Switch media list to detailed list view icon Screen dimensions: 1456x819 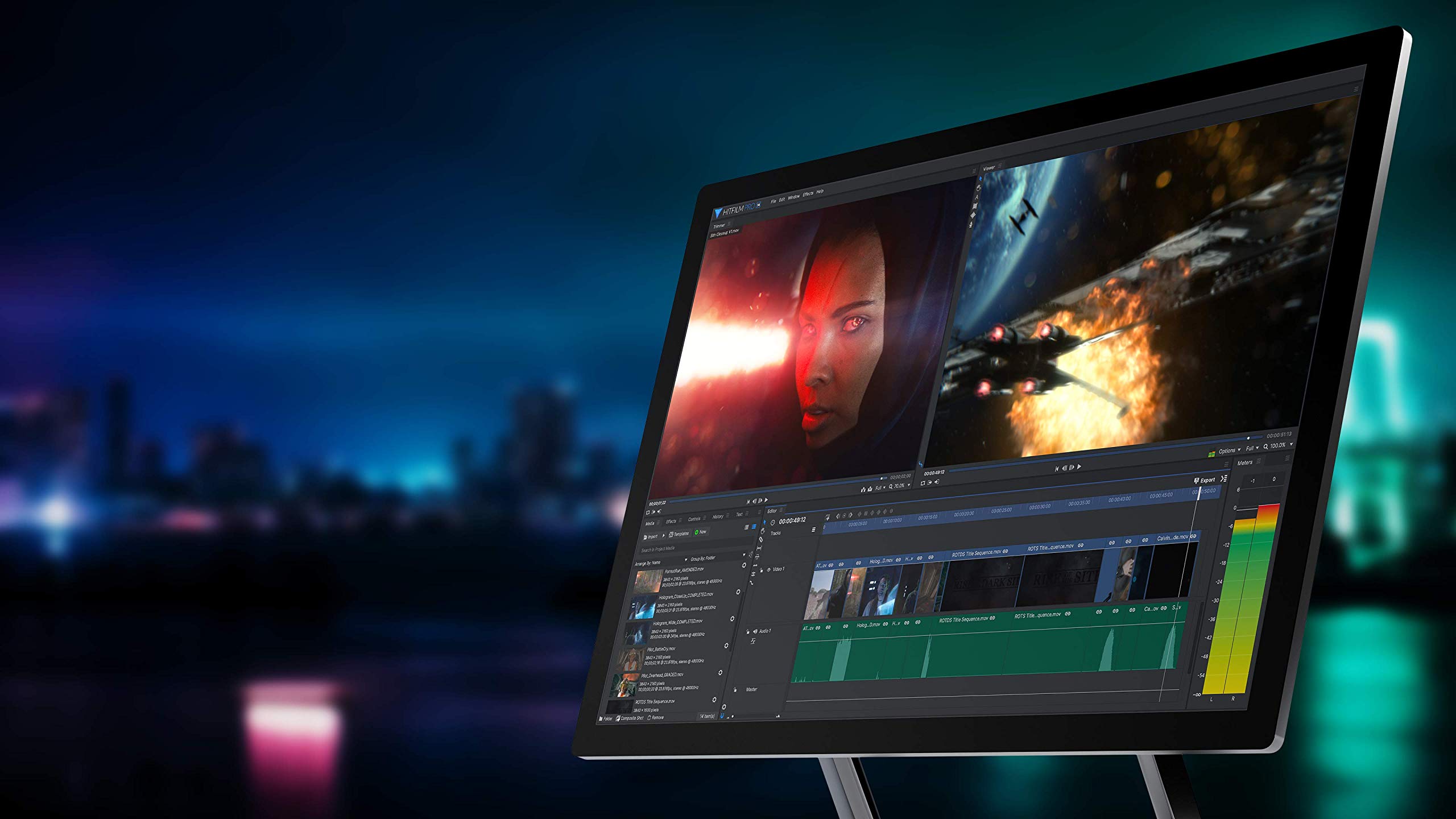(754, 527)
